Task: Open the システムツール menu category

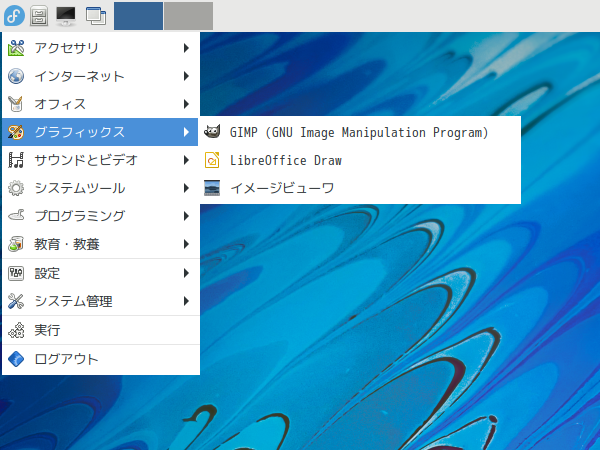Action: pos(101,188)
